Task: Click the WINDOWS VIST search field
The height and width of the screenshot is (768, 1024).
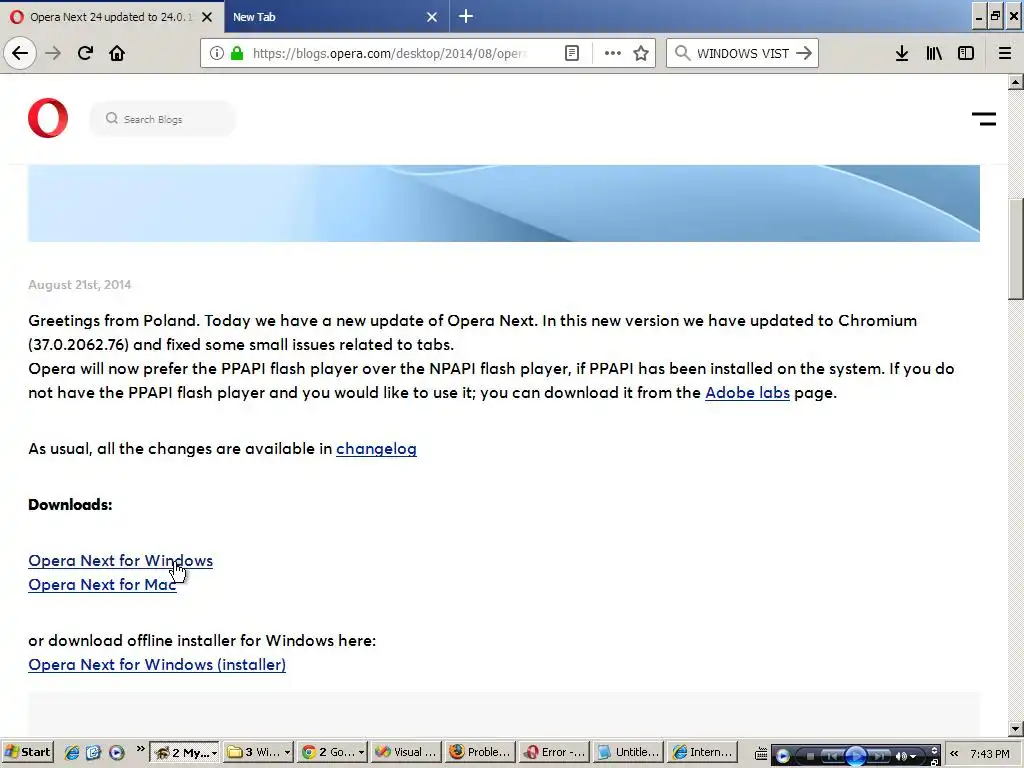Action: click(x=743, y=53)
